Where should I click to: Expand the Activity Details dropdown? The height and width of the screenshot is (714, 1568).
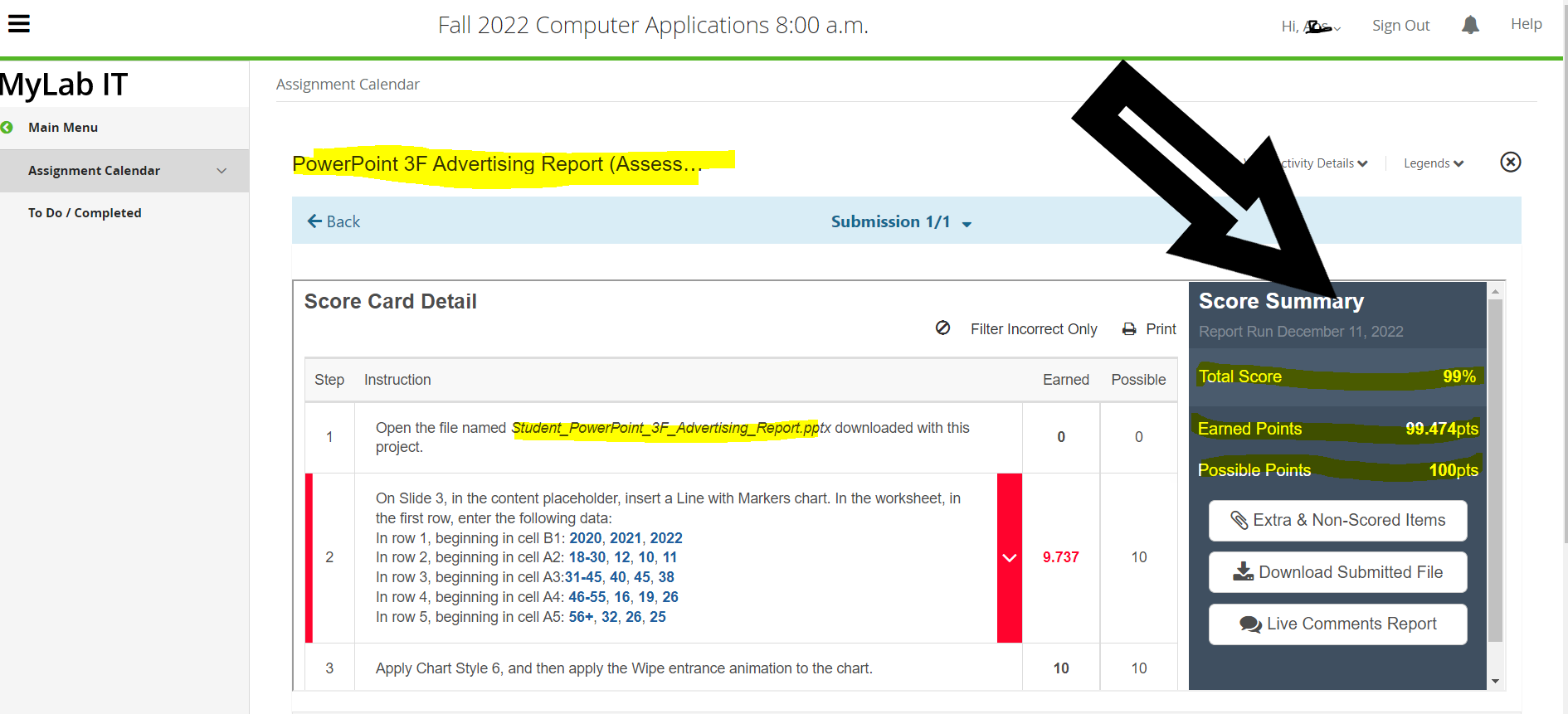click(x=1324, y=163)
